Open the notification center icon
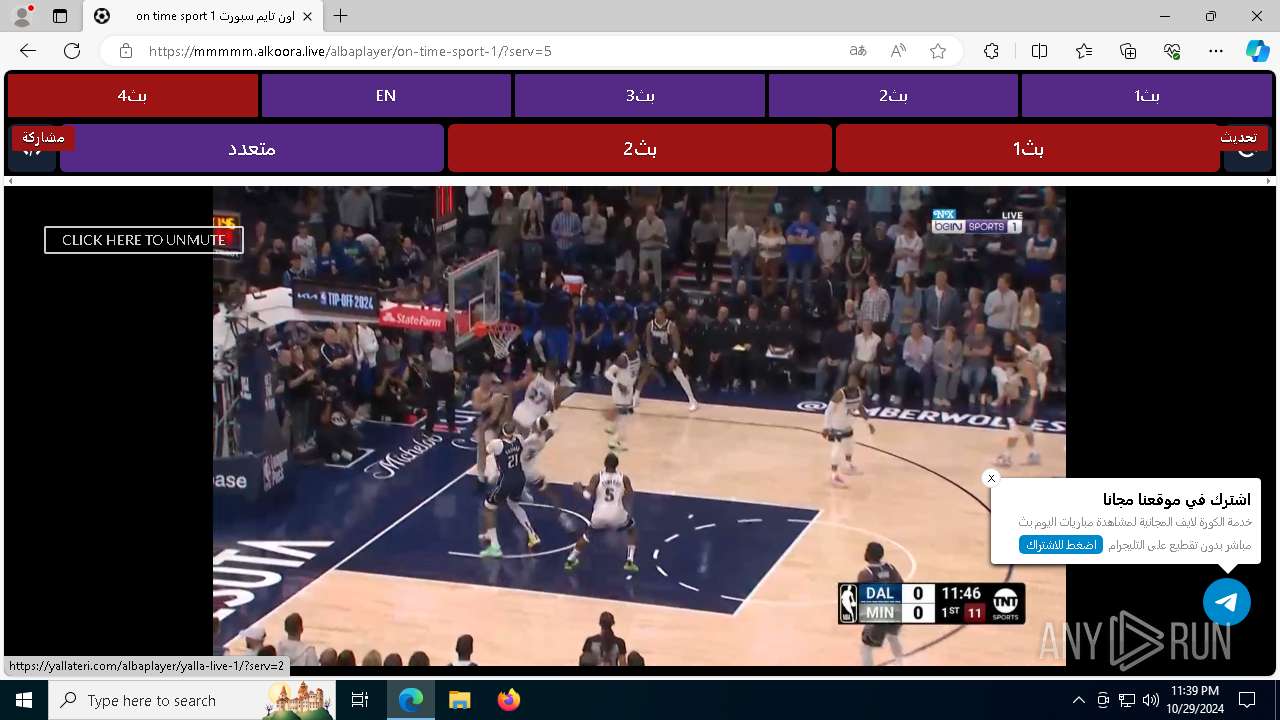1280x720 pixels. 1247,700
